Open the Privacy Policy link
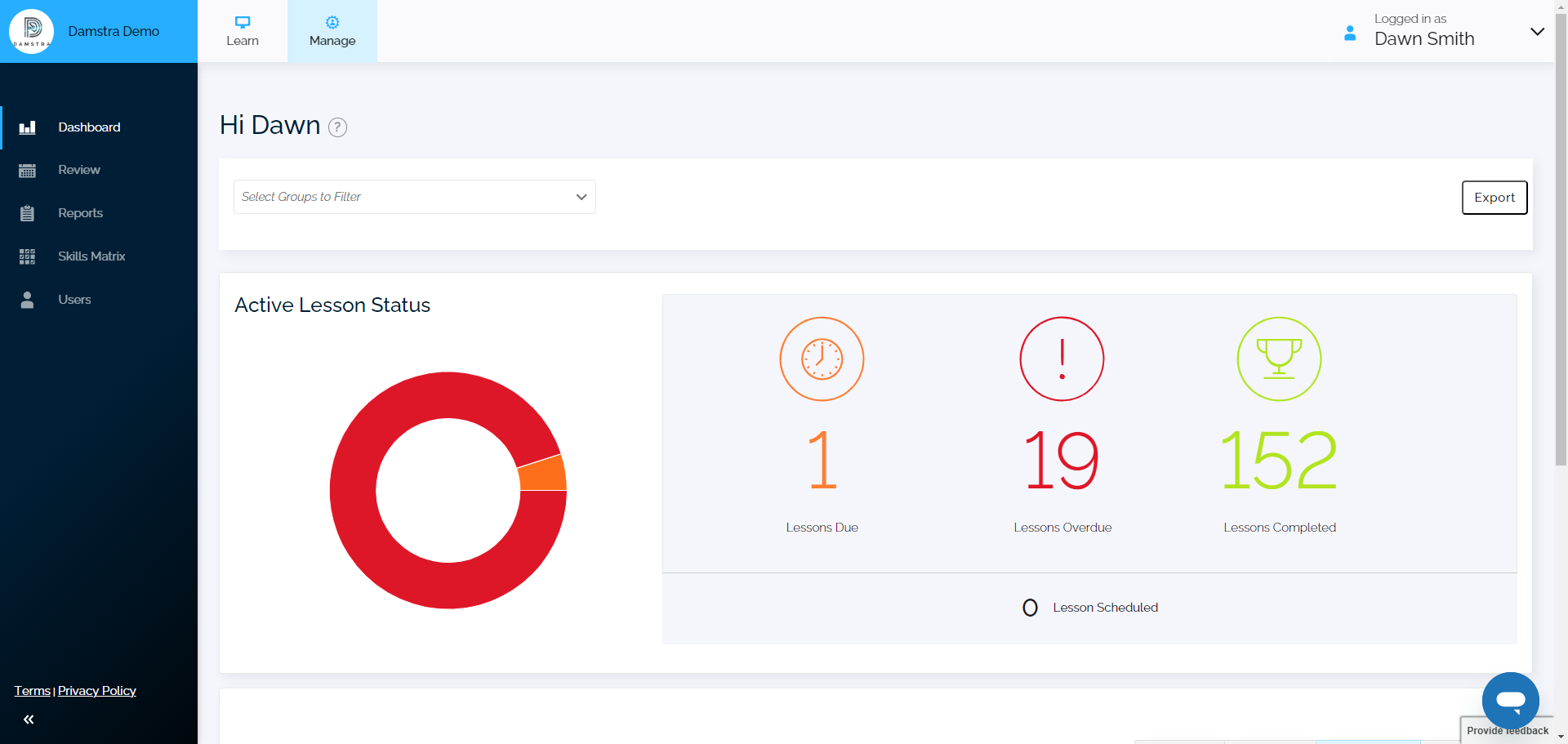This screenshot has height=744, width=1568. (x=96, y=690)
